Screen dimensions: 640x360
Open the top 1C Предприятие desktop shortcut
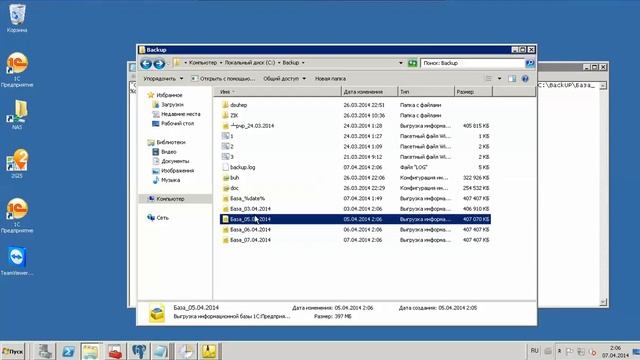pyautogui.click(x=17, y=69)
